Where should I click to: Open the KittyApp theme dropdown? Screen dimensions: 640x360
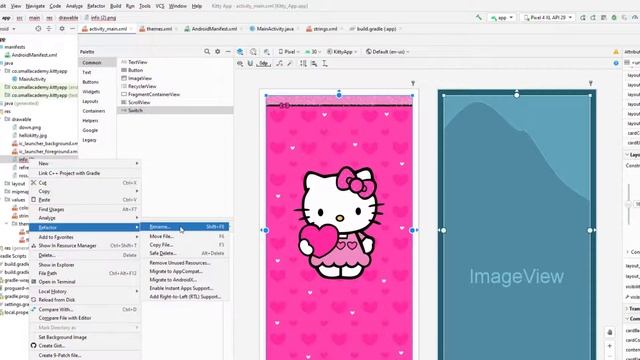(x=342, y=52)
